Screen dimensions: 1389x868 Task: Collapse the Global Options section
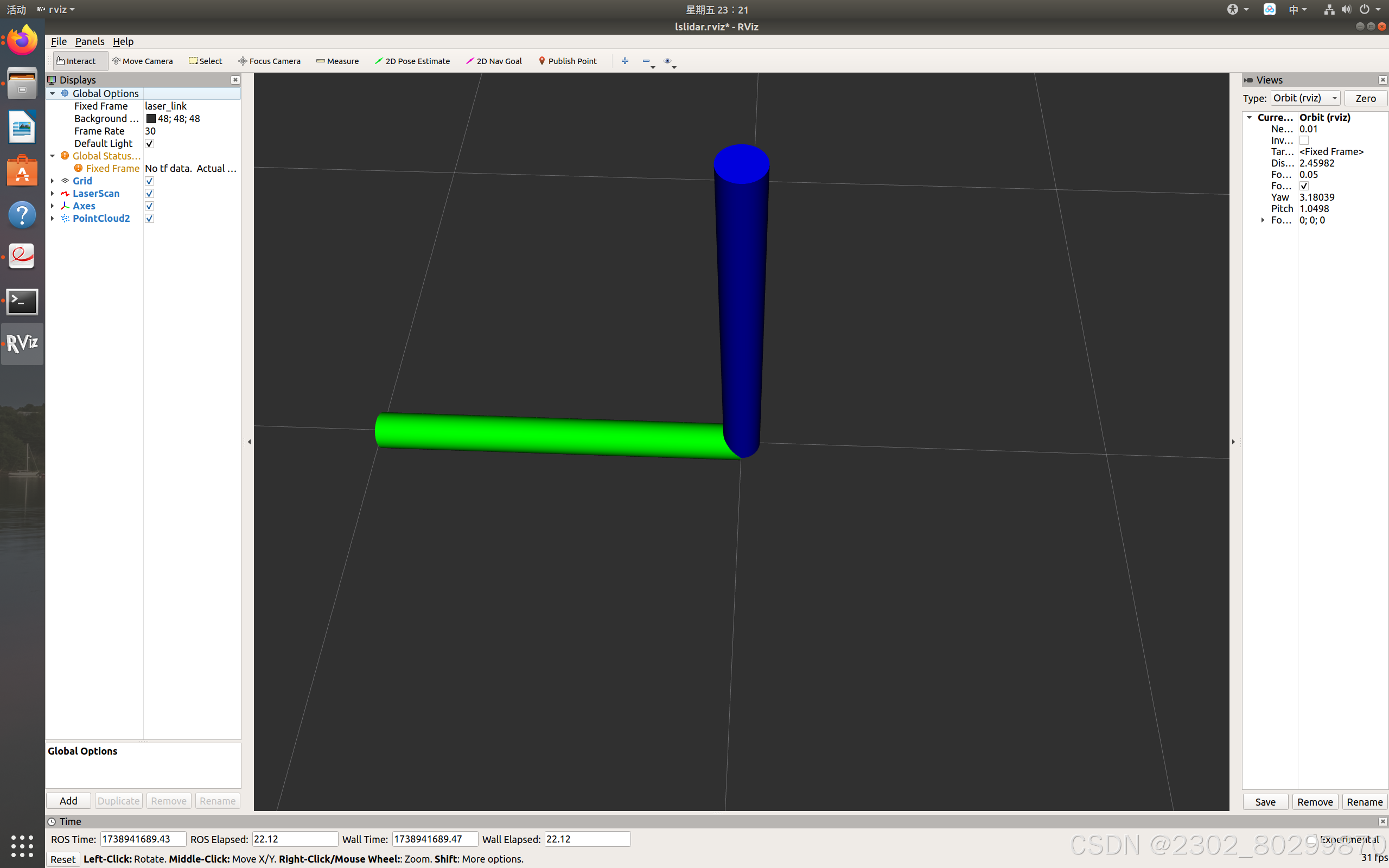click(x=52, y=93)
